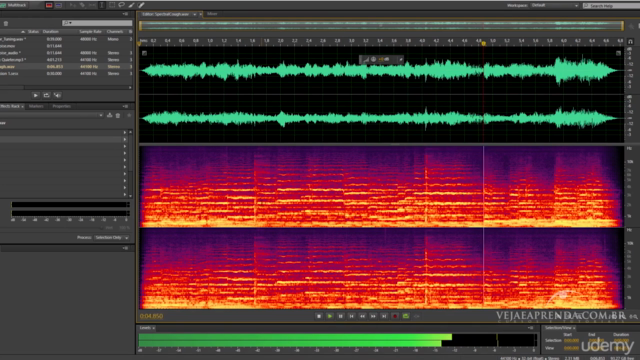640x360 pixels.
Task: Sort files by Sample Rate column
Action: (x=90, y=31)
